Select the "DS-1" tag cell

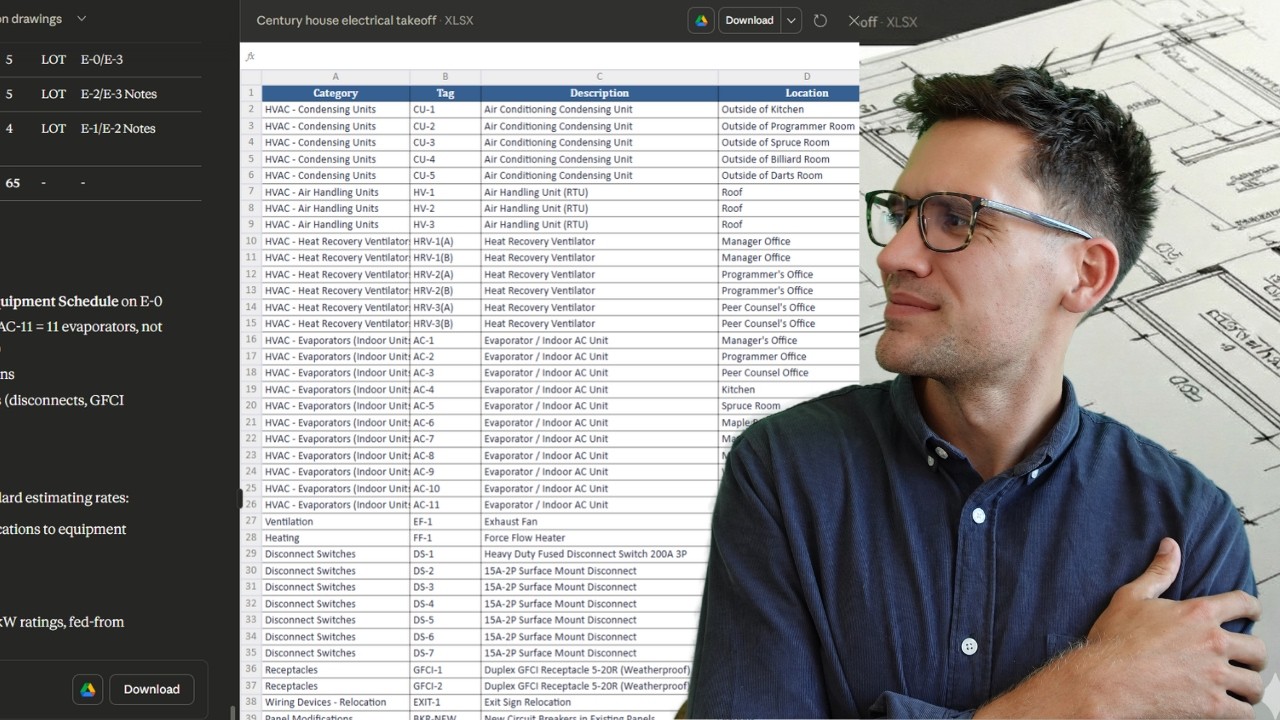click(445, 554)
